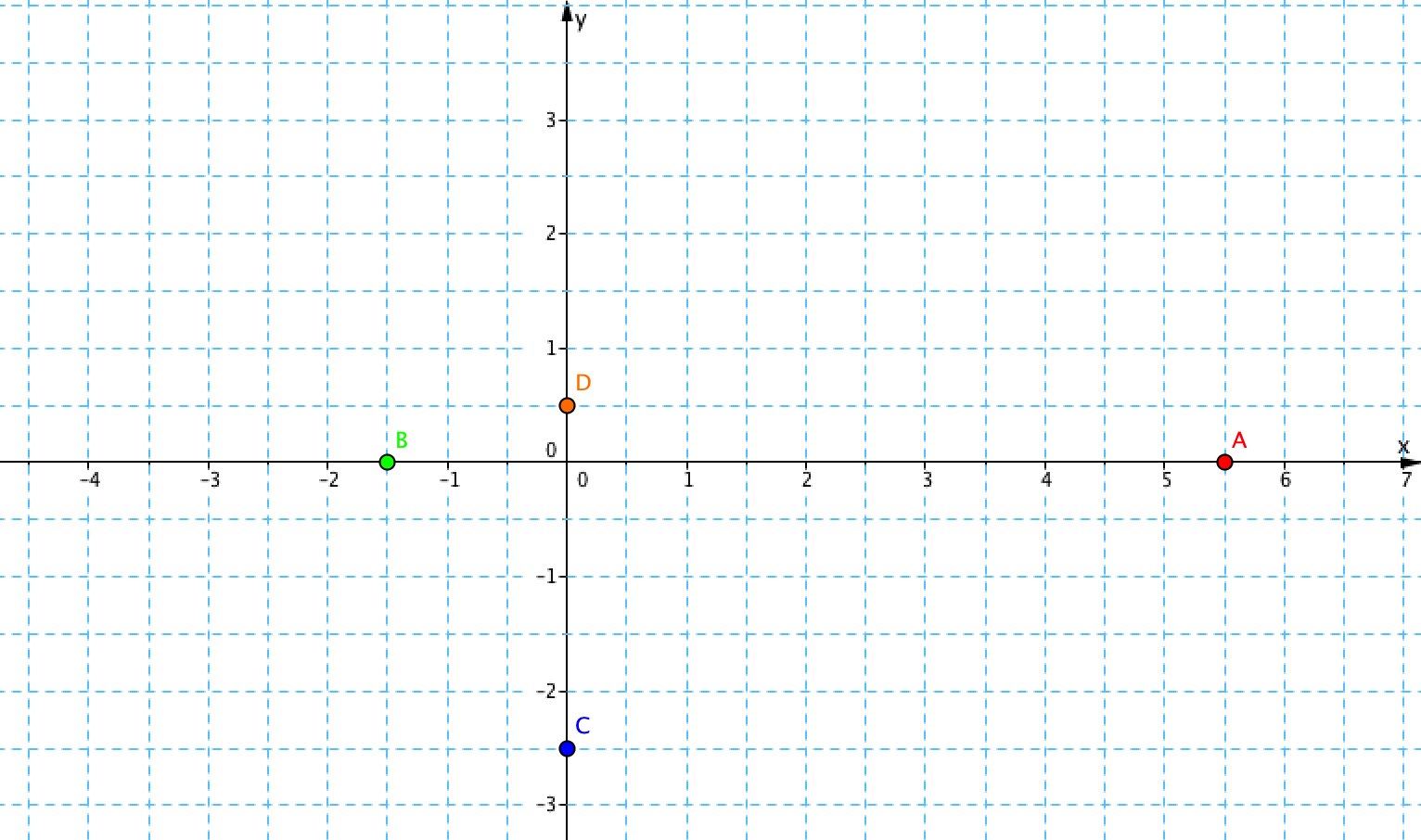
Task: Click the y axis name label
Action: coord(581,19)
